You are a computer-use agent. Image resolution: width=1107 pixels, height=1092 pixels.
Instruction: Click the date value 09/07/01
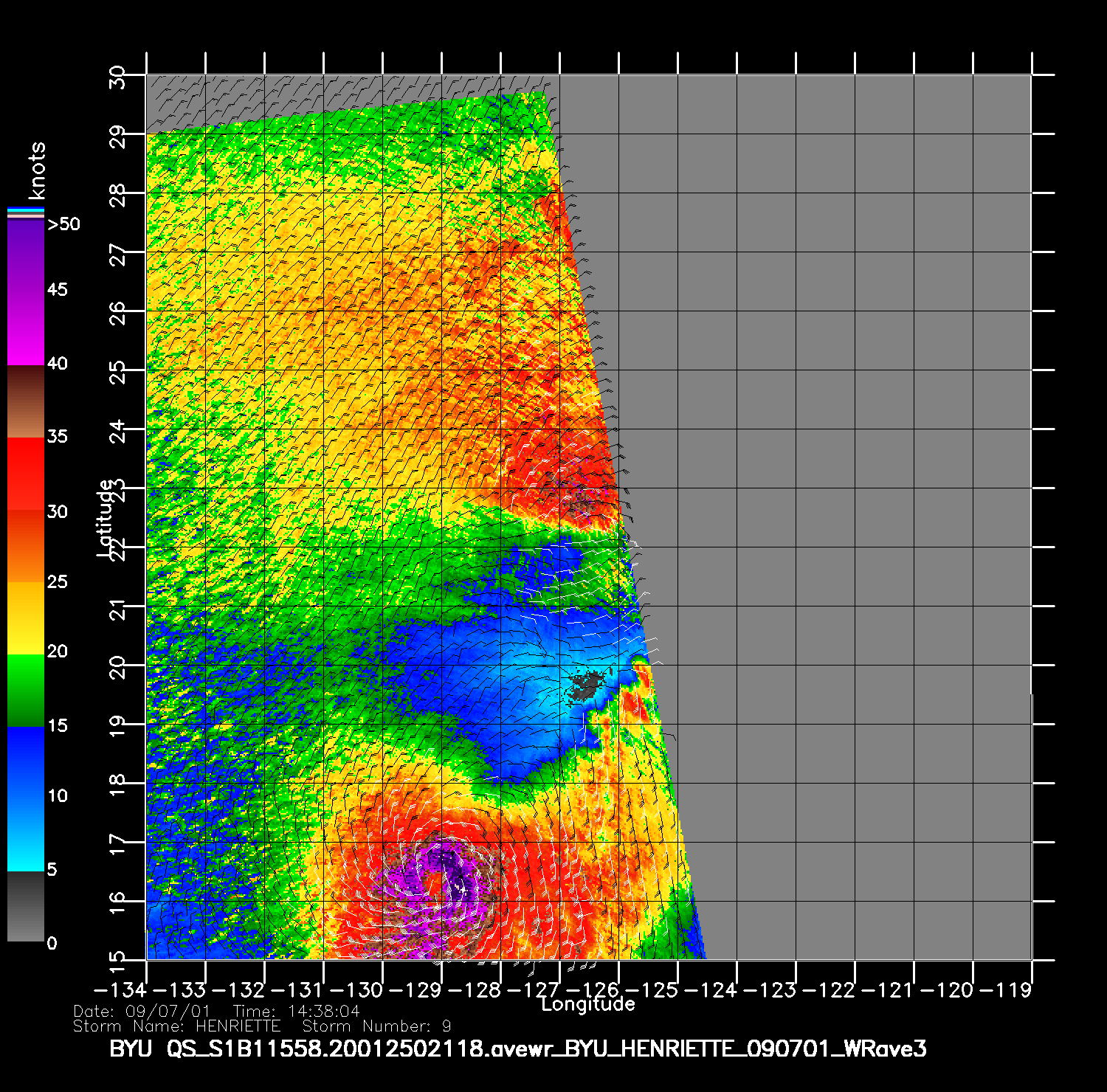coord(168,1012)
